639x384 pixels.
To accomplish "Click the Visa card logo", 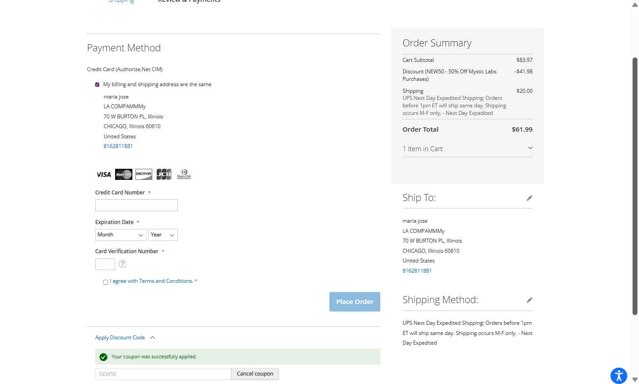I will tap(104, 174).
